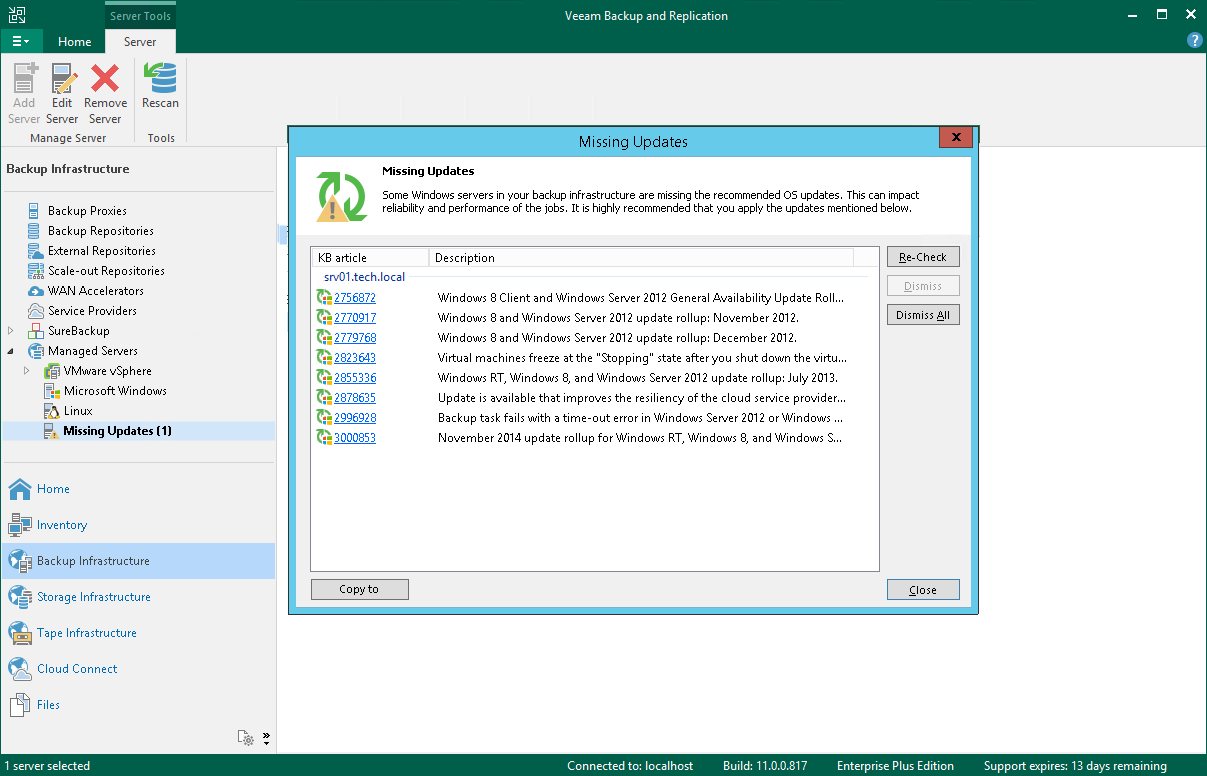Expand the SureBackup tree node

click(x=11, y=331)
